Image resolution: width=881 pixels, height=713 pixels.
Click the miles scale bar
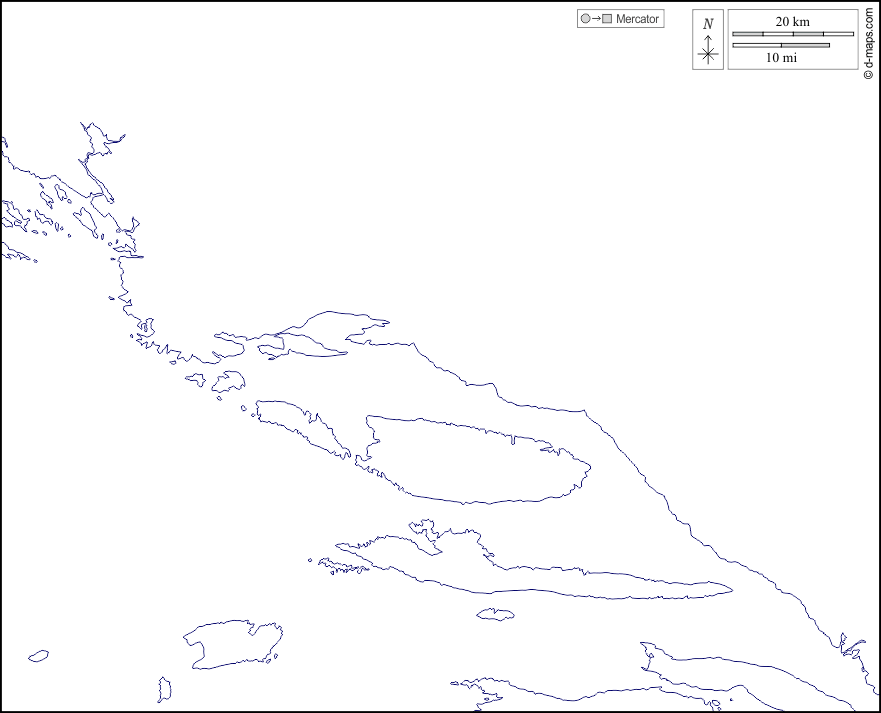coord(780,45)
